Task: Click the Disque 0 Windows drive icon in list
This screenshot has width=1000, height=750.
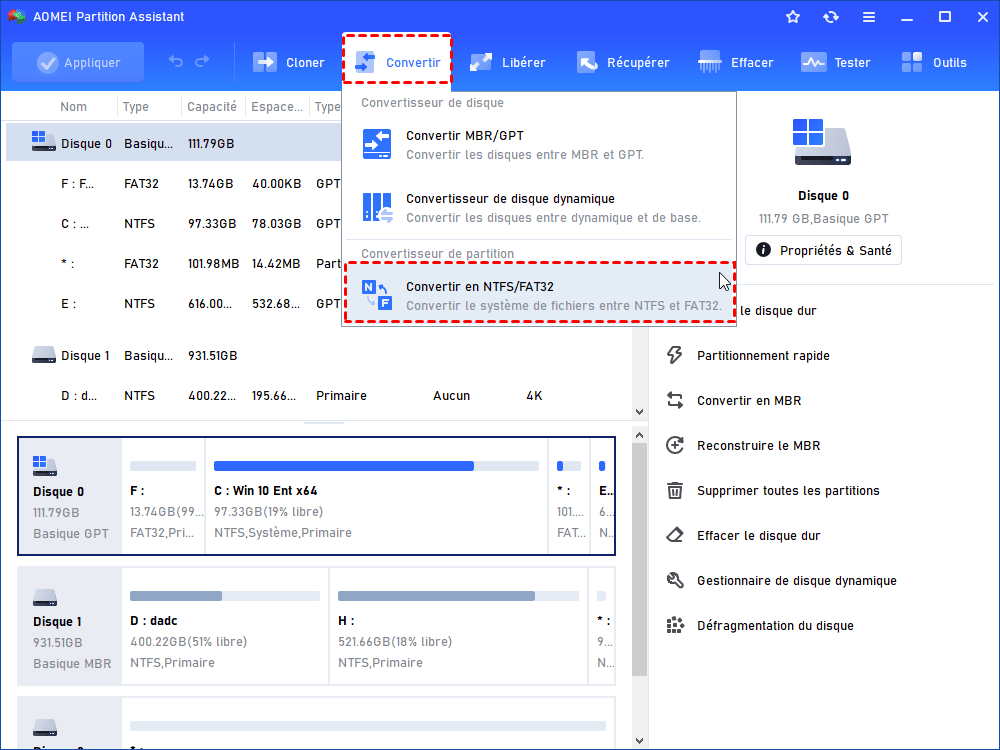Action: [x=43, y=142]
